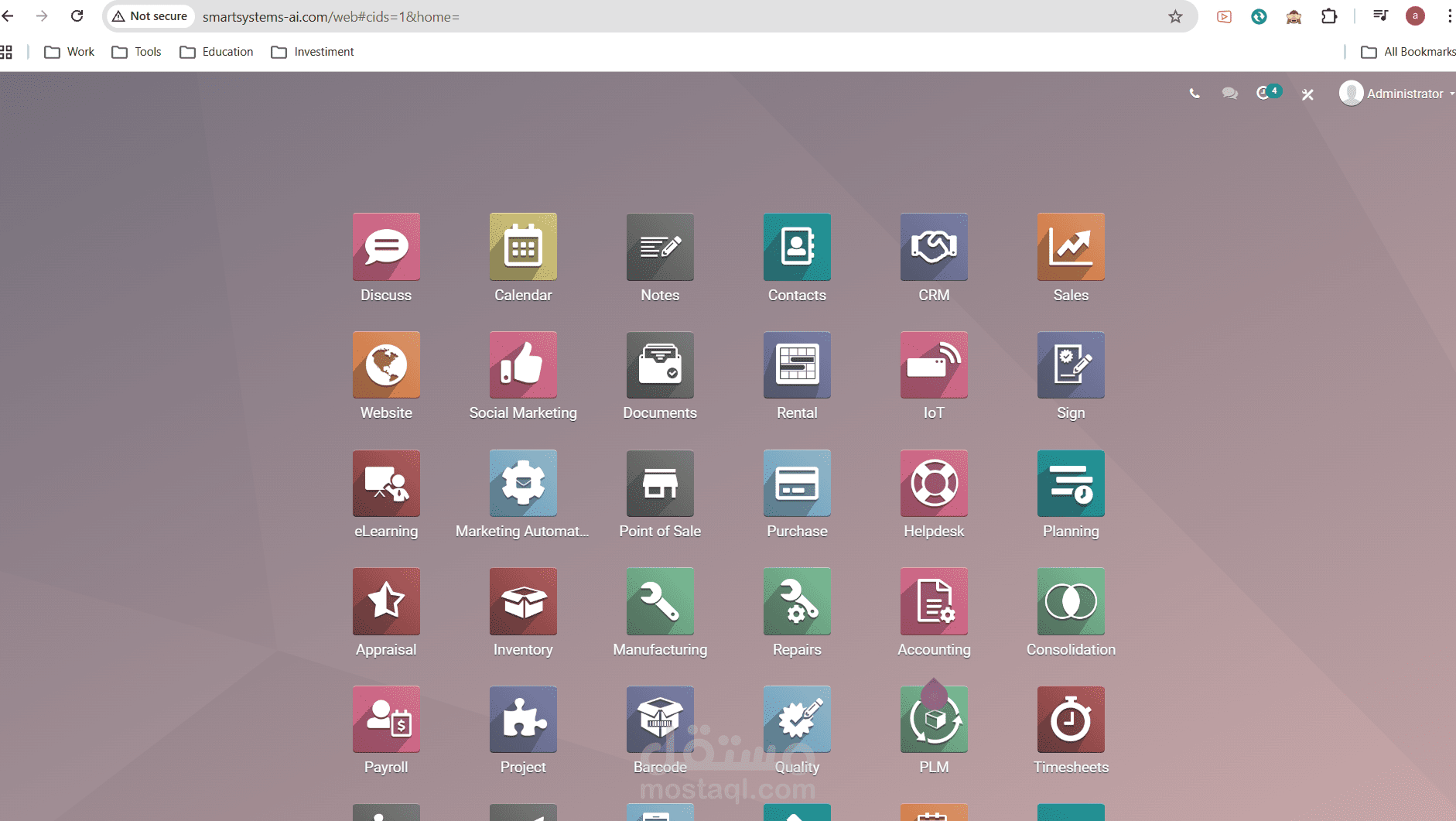Screen dimensions: 1456x821
Task: Open the Quality app
Action: pyautogui.click(x=797, y=720)
